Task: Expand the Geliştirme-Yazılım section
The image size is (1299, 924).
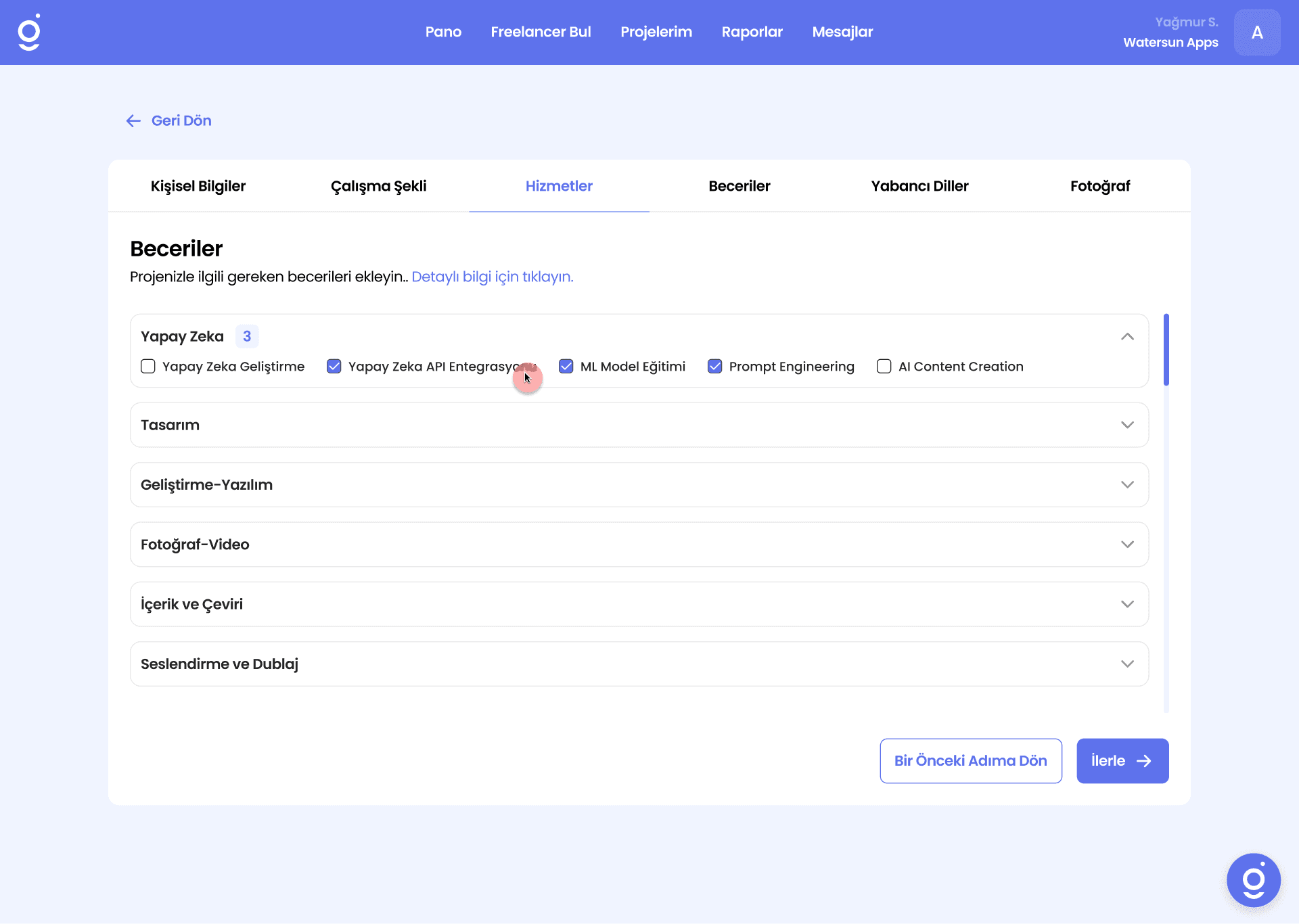Action: 1126,484
